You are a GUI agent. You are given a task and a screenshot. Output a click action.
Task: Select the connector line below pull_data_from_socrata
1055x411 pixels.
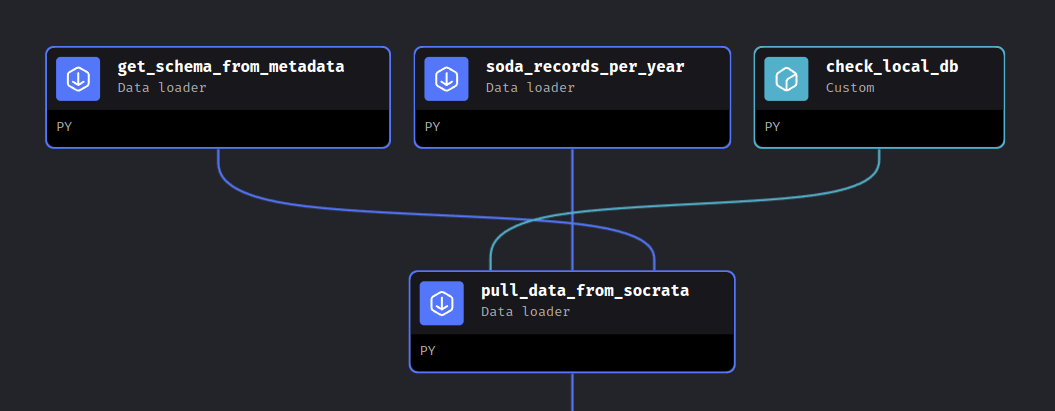click(572, 391)
